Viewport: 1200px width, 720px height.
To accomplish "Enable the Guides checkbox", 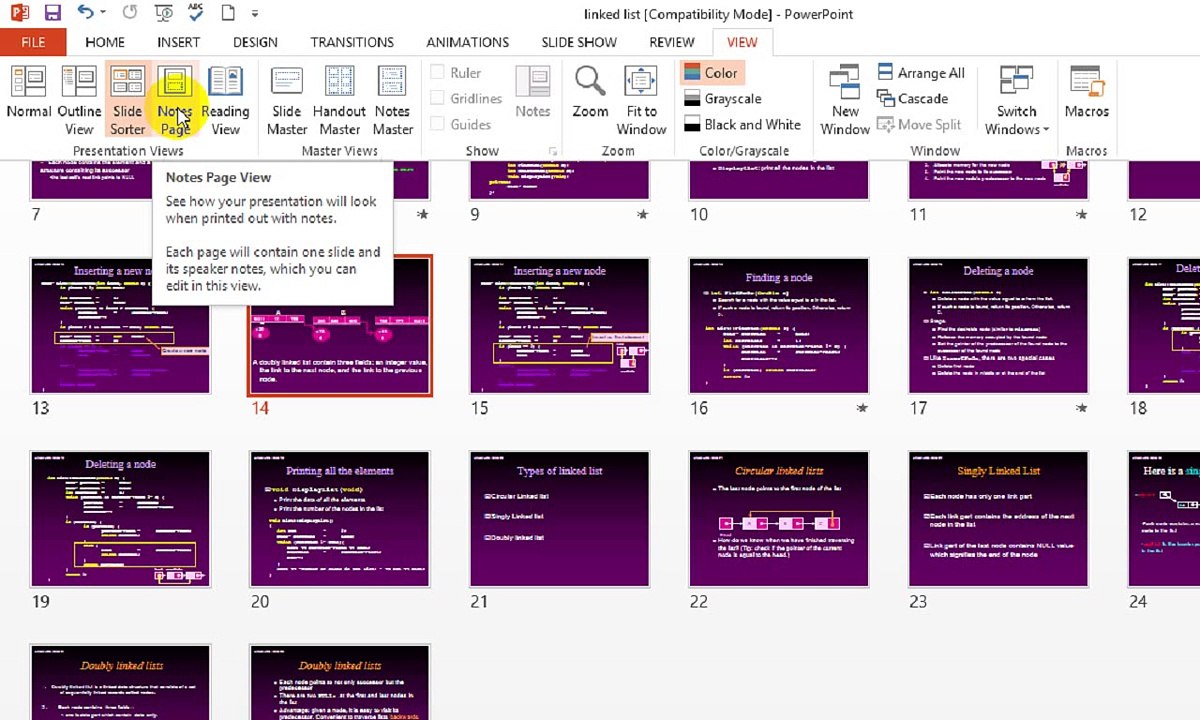I will click(x=437, y=124).
